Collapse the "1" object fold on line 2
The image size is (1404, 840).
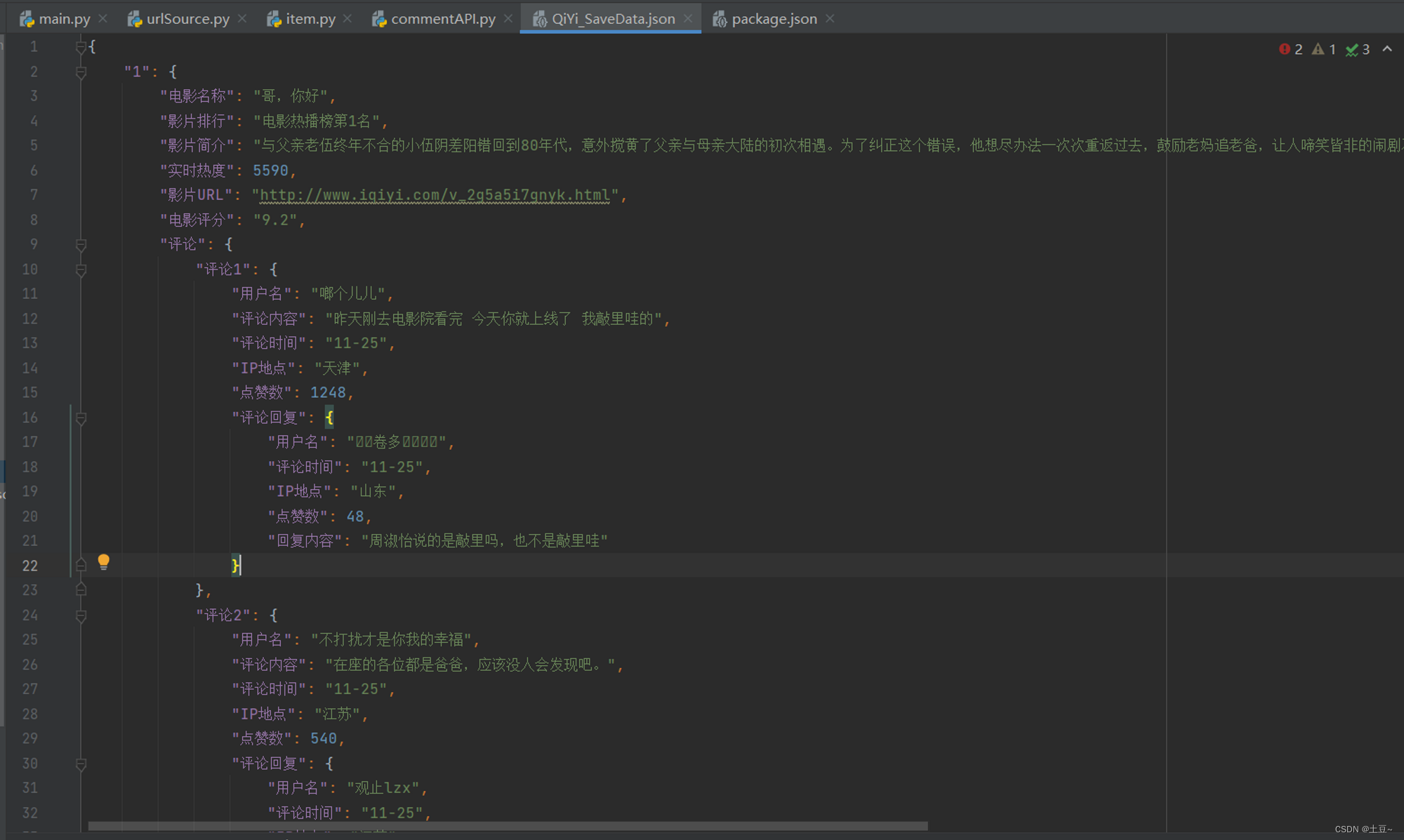[81, 72]
